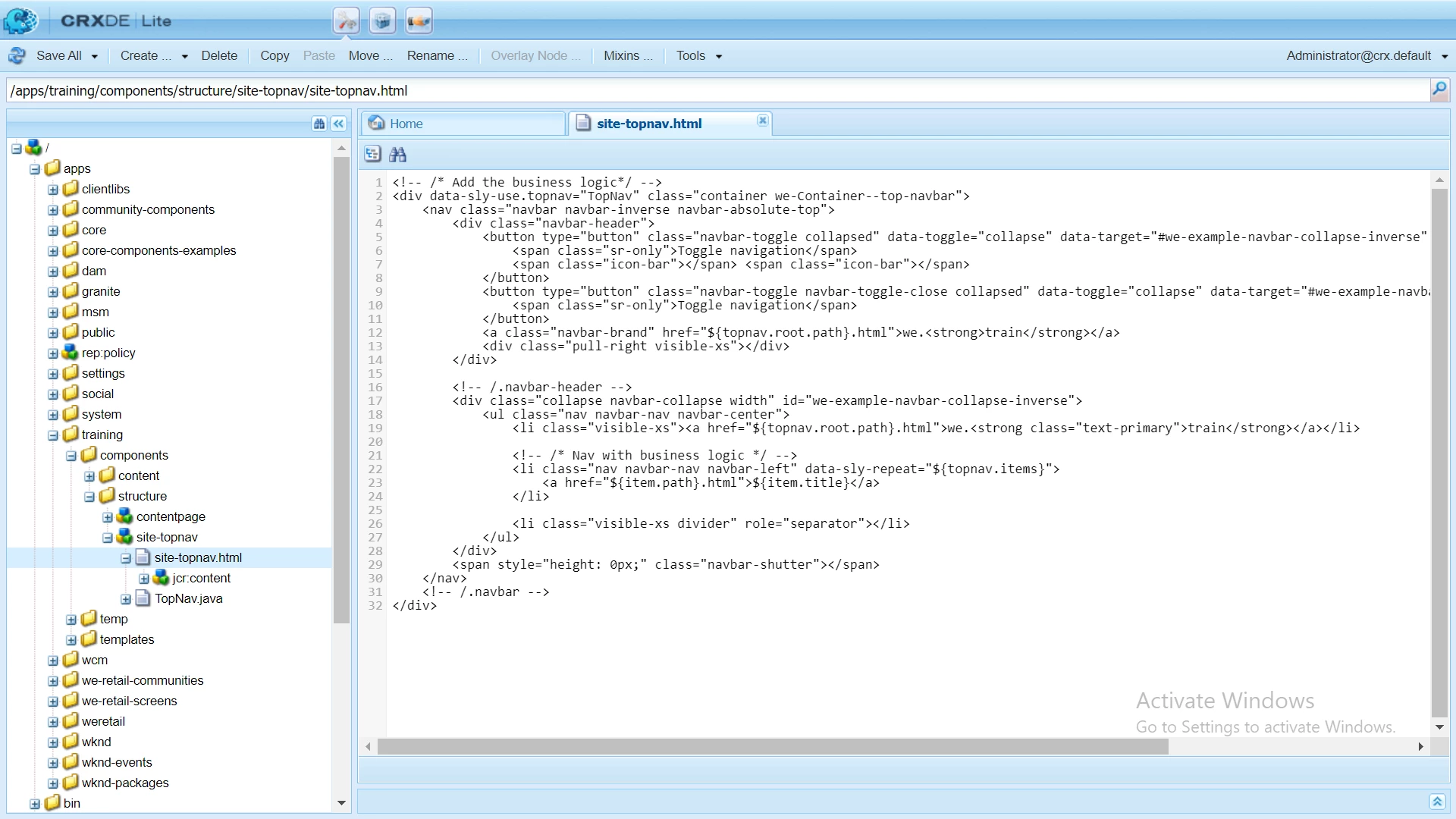
Task: Click the path search magnifier icon
Action: point(1439,90)
